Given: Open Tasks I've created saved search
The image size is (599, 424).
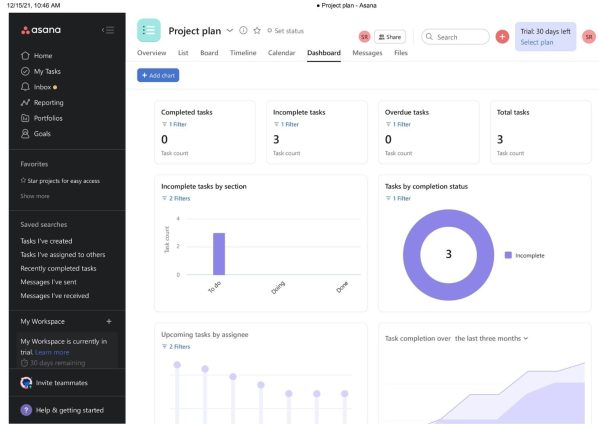Looking at the screenshot, I should (x=46, y=241).
